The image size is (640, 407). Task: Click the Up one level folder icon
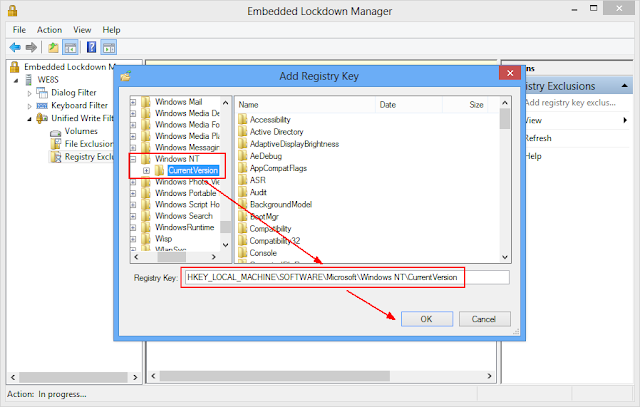(53, 48)
